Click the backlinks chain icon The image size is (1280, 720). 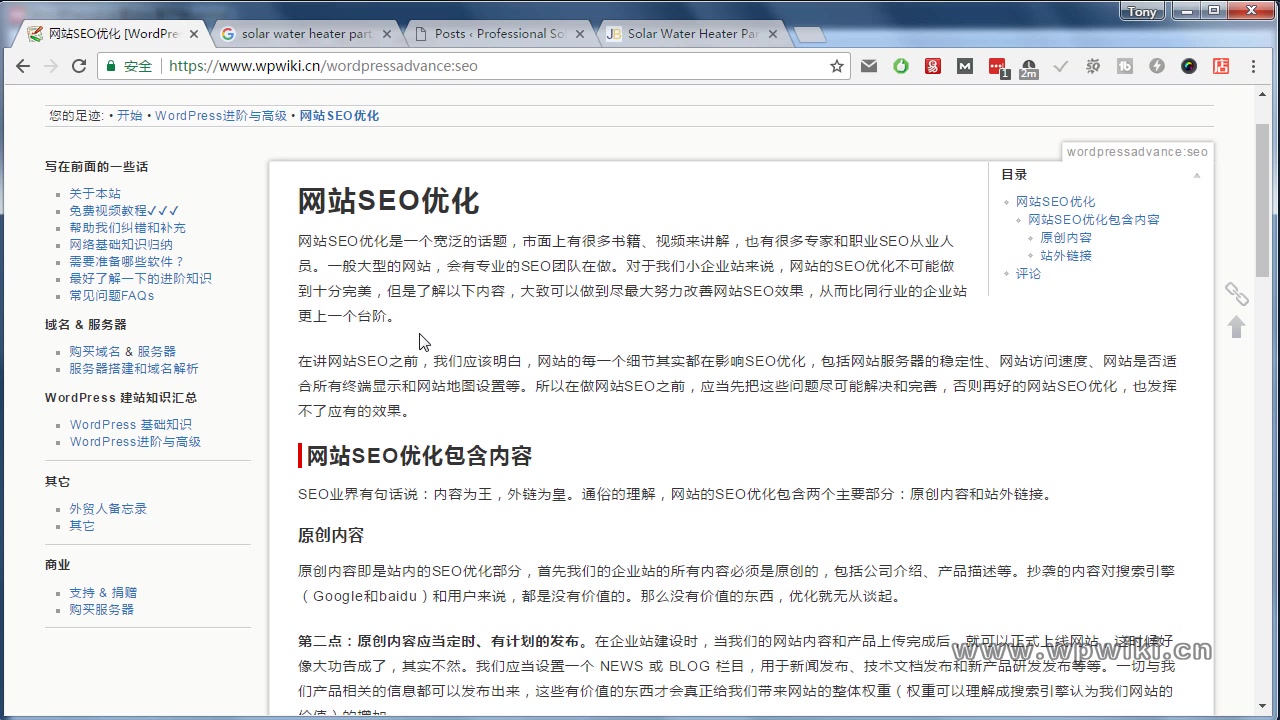coord(1237,294)
